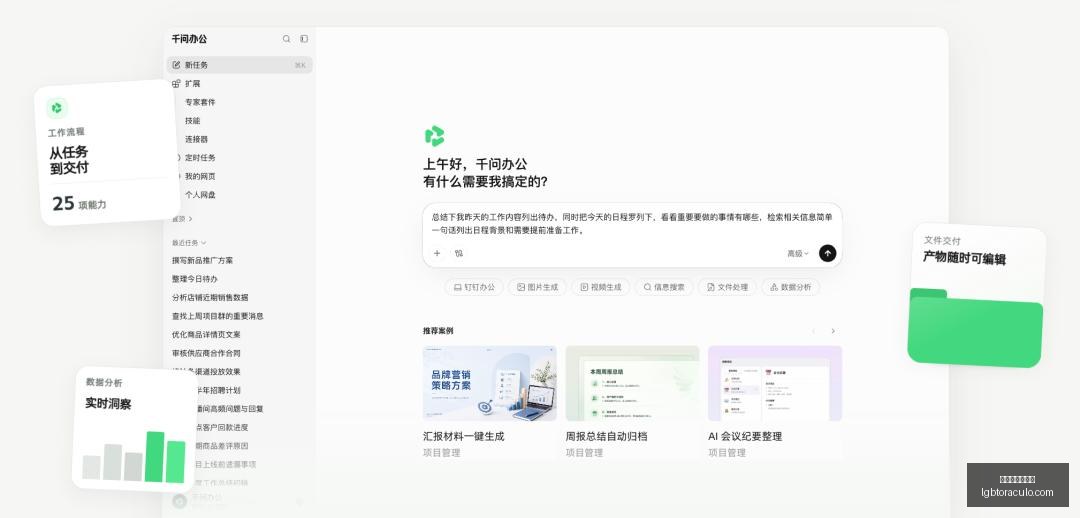Collapse the 最近任务 list

coord(189,242)
